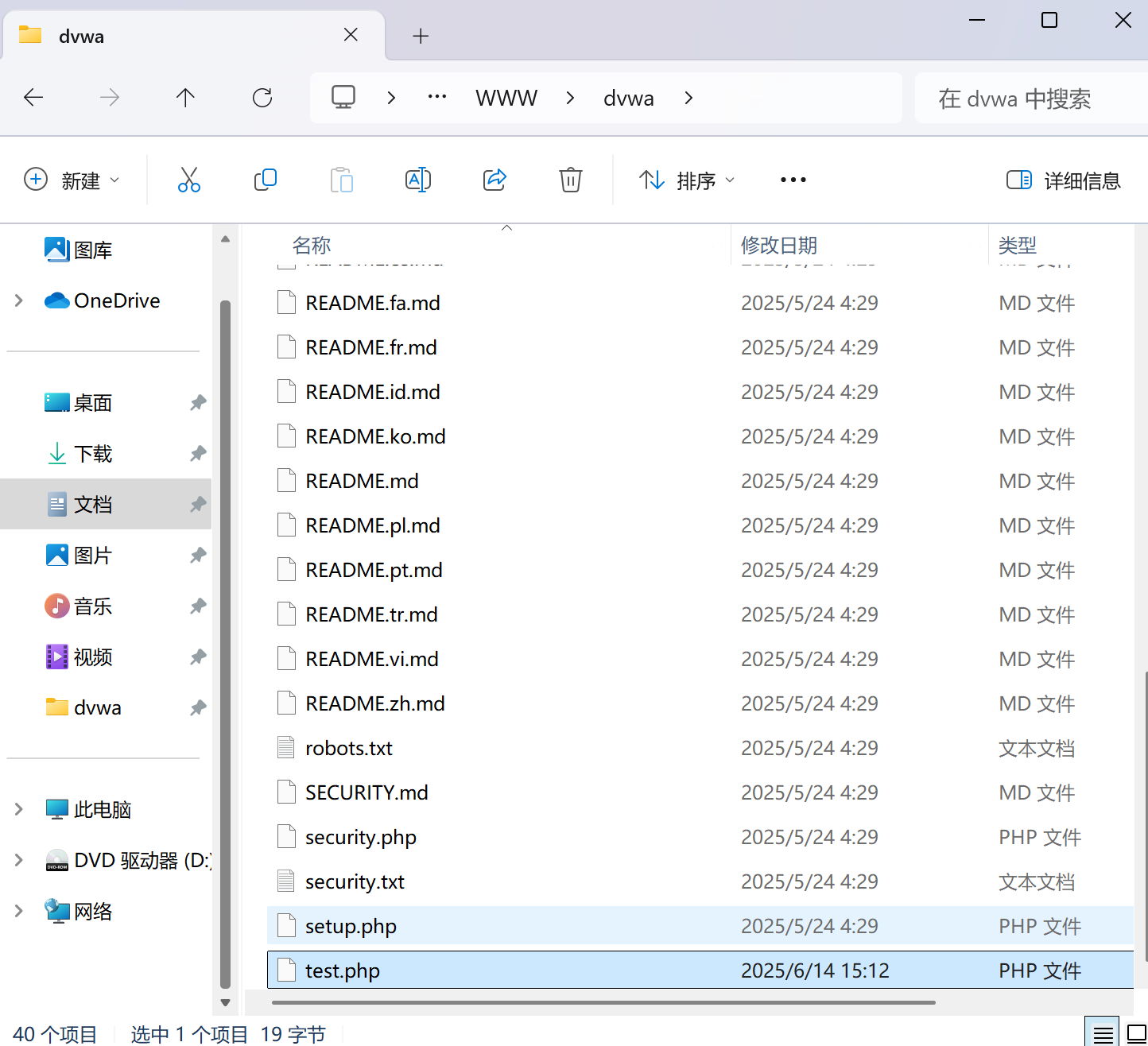Open 视频 in the sidebar
The image size is (1148, 1046).
[x=78, y=657]
